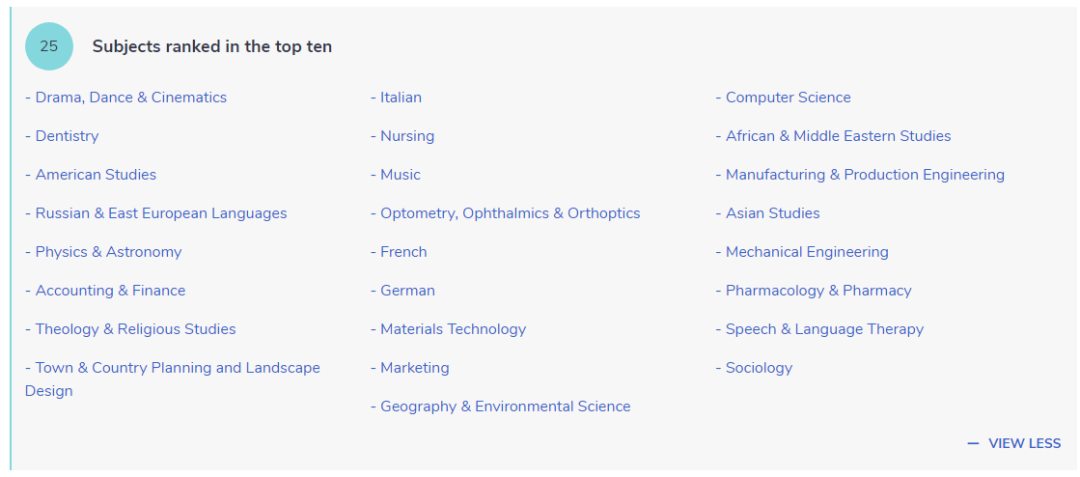Collapse list with View Less

(1015, 443)
